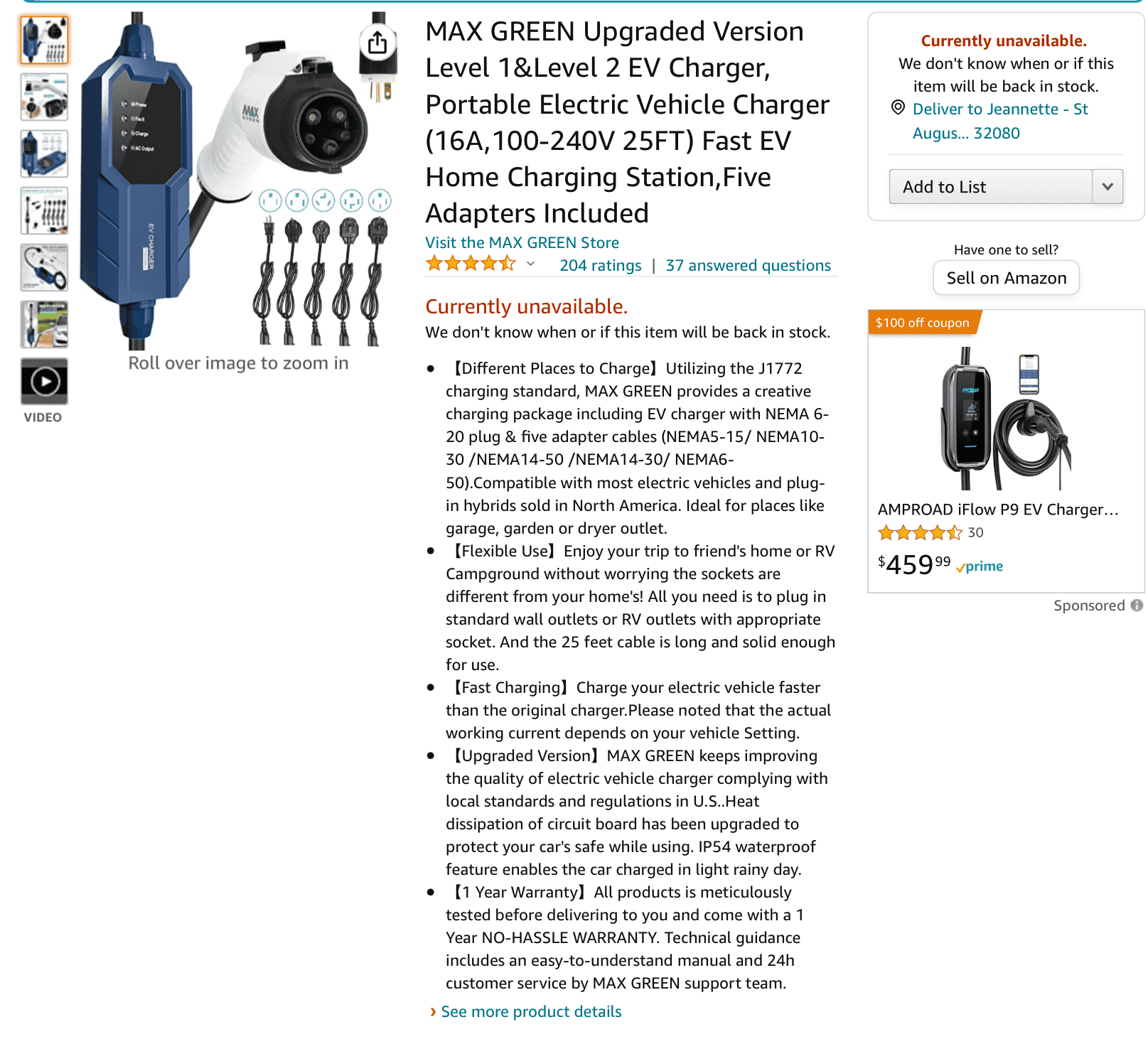The width and height of the screenshot is (1148, 1039).
Task: Open 37 answered questions link
Action: tap(748, 266)
